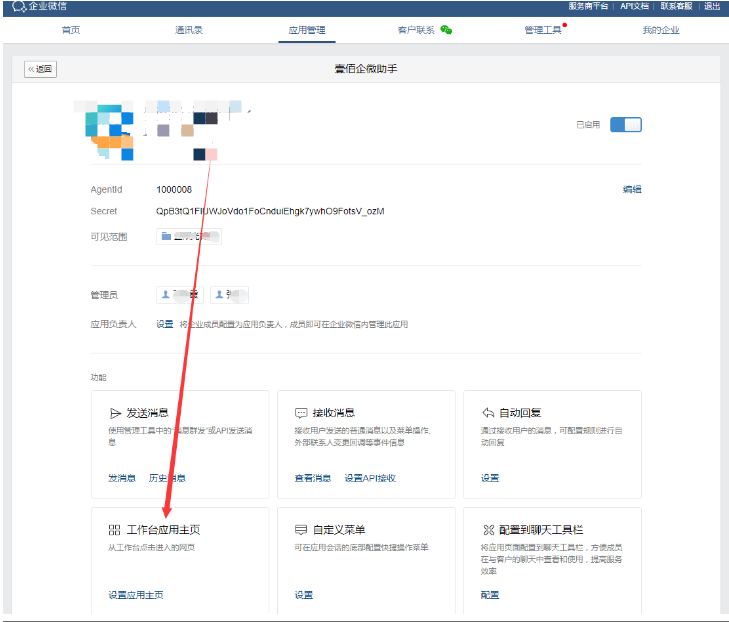Click the 编辑 link next to AgentId

(632, 189)
